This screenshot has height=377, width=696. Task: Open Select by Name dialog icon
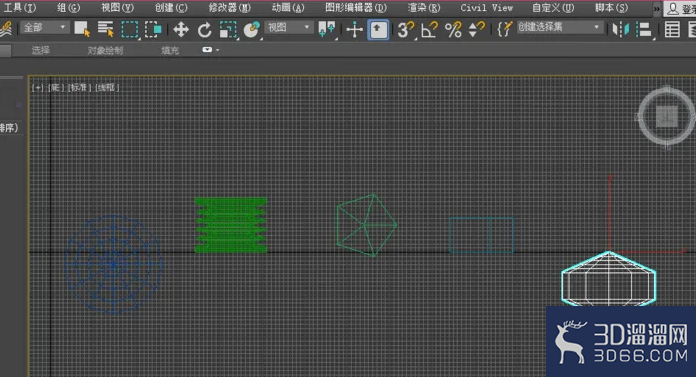point(106,29)
